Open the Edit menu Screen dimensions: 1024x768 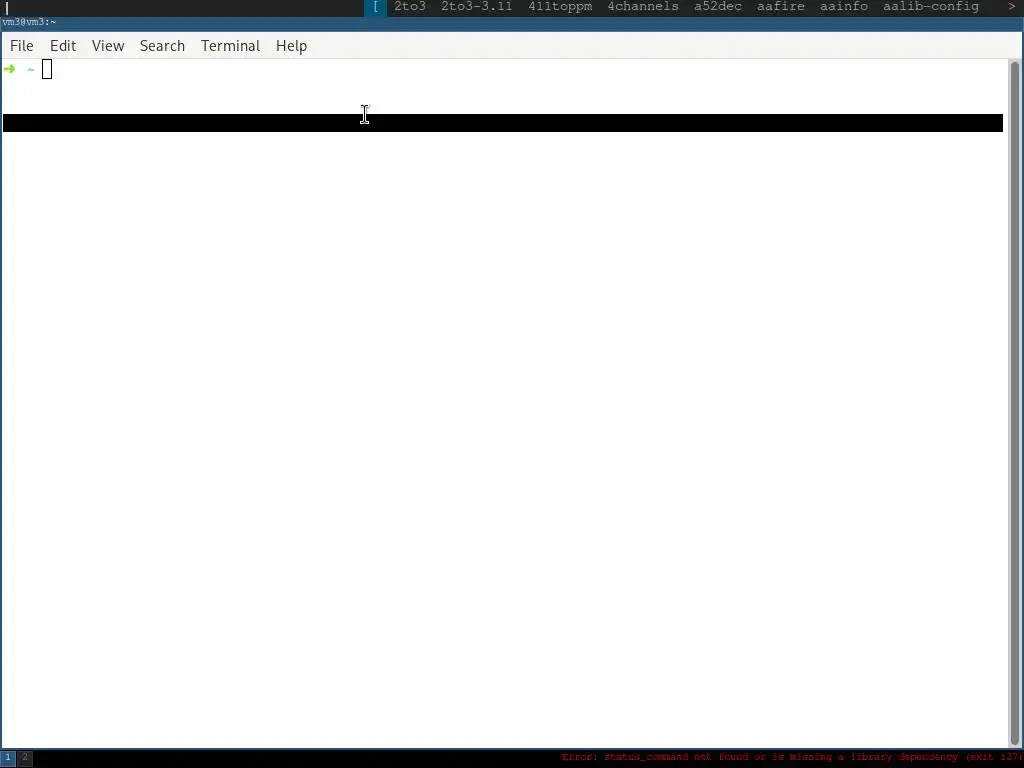pyautogui.click(x=63, y=46)
